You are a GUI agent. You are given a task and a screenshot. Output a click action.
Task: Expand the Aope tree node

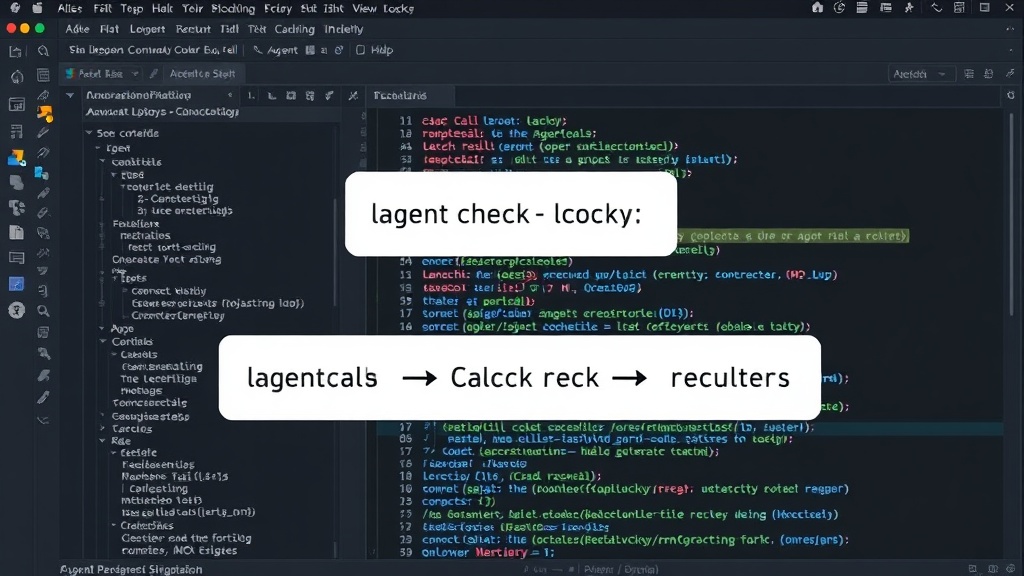(102, 328)
